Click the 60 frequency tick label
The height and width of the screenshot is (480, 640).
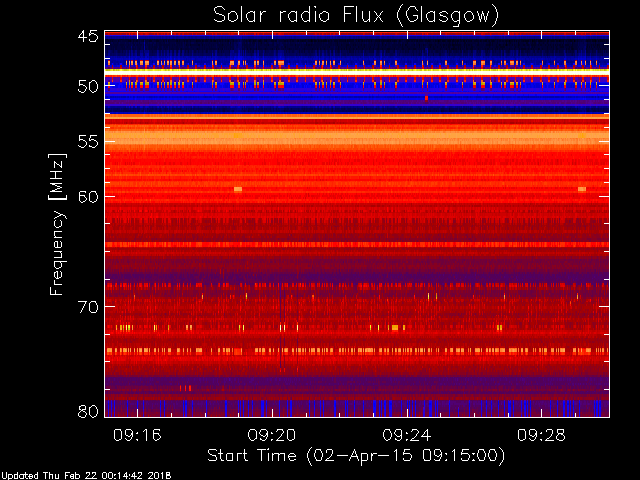tap(88, 197)
